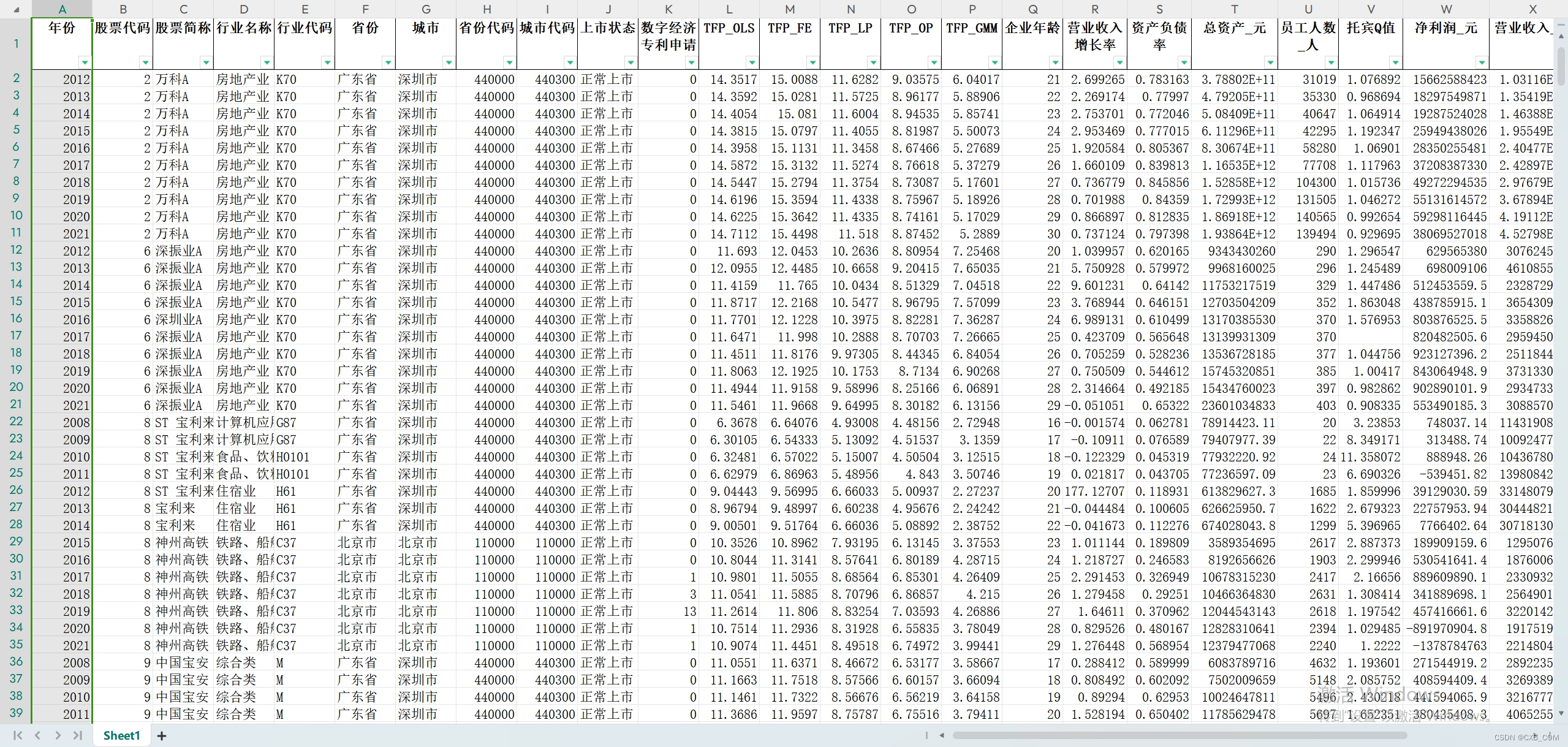Select cell containing 神州高铁 in row 29
Screen dimensions: 1568x747
182,543
